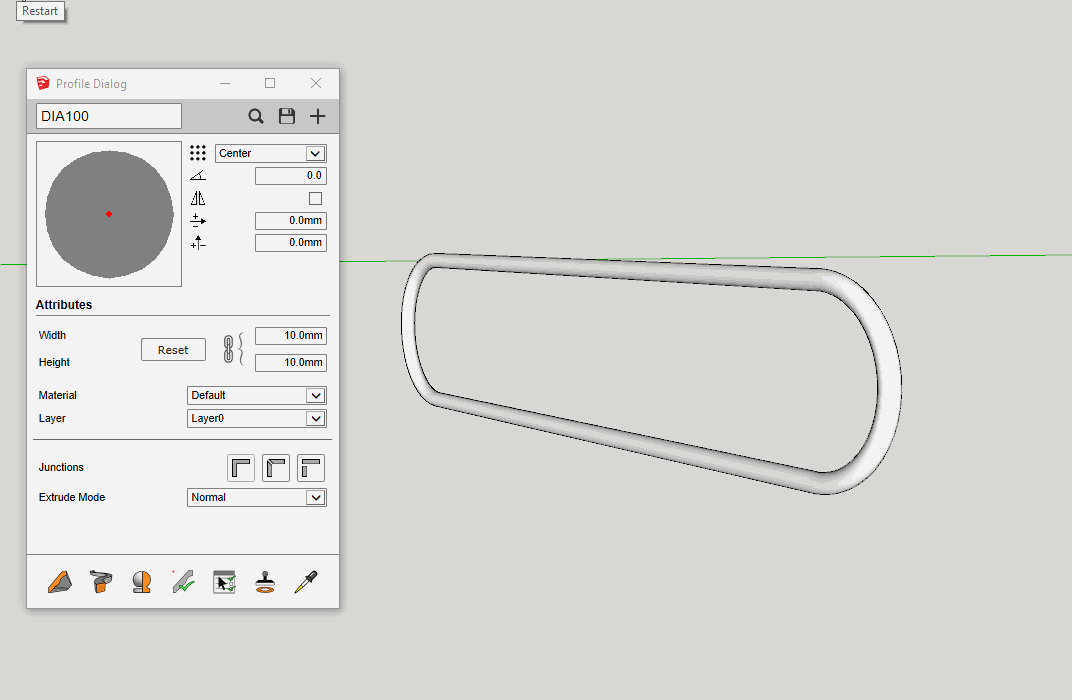Viewport: 1072px width, 700px height.
Task: Close the Profile Dialog window
Action: (x=316, y=83)
